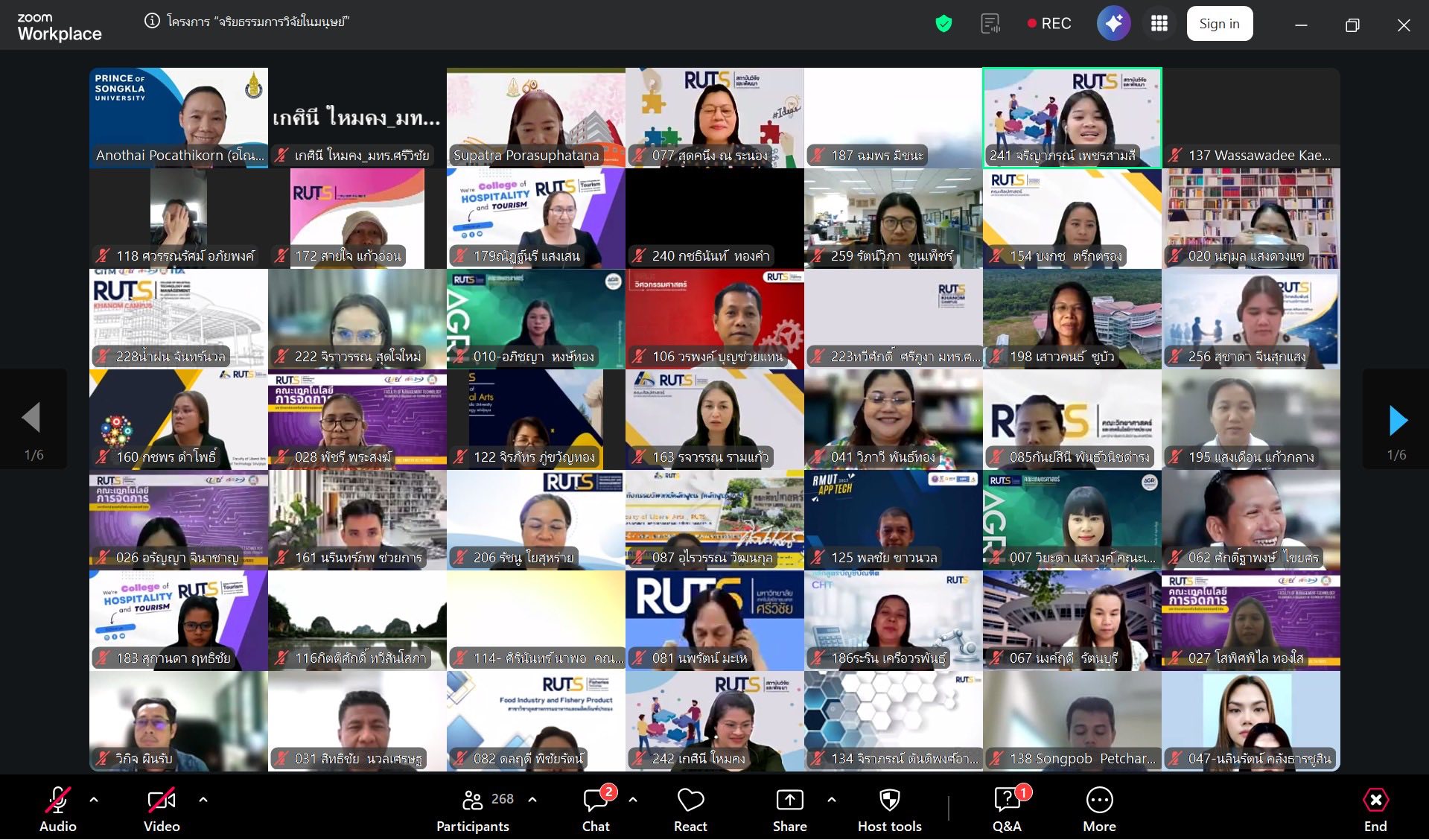Click the React heart icon
The height and width of the screenshot is (840, 1429).
pyautogui.click(x=690, y=809)
